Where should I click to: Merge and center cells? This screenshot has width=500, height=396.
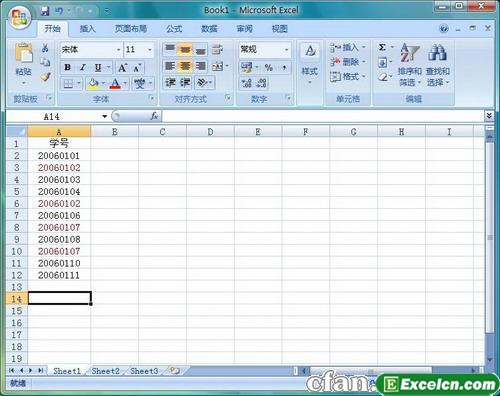pyautogui.click(x=218, y=66)
